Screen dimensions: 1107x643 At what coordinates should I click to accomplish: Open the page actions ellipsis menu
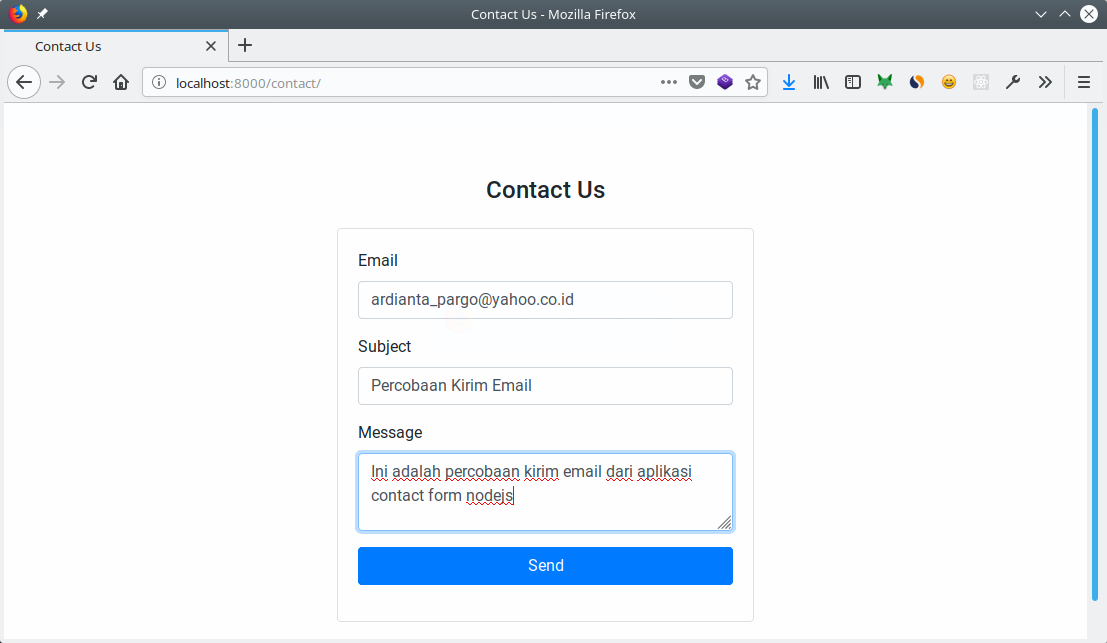(x=668, y=82)
